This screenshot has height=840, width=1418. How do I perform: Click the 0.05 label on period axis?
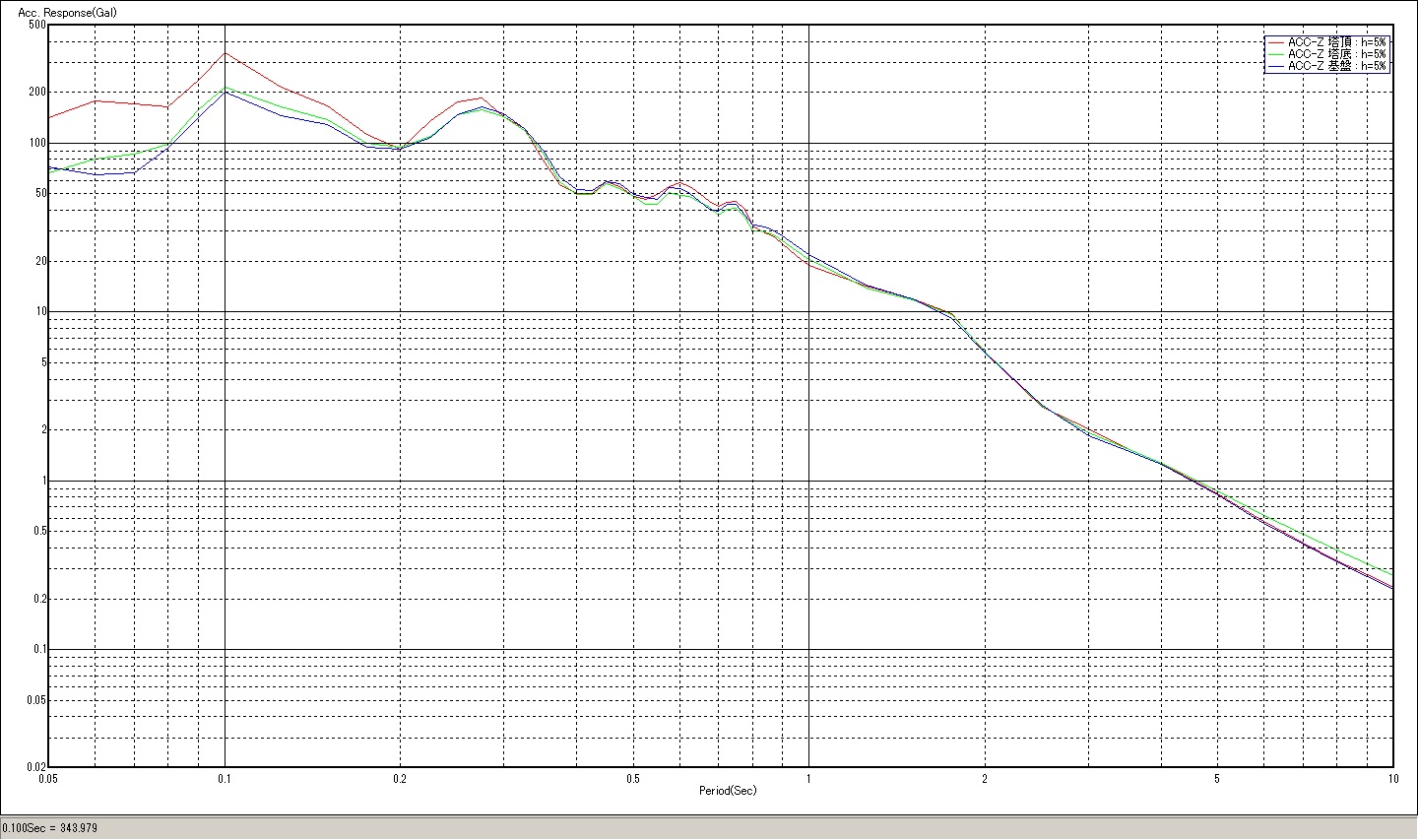click(47, 778)
